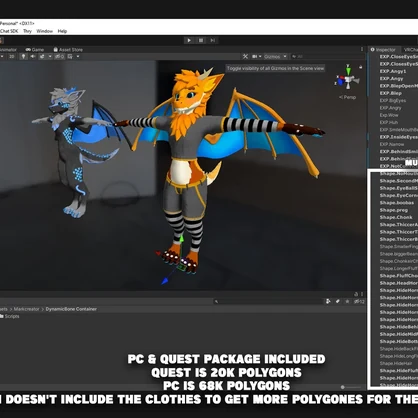Toggle the Gizmos button in scene view
The width and height of the screenshot is (418, 418).
pos(272,57)
